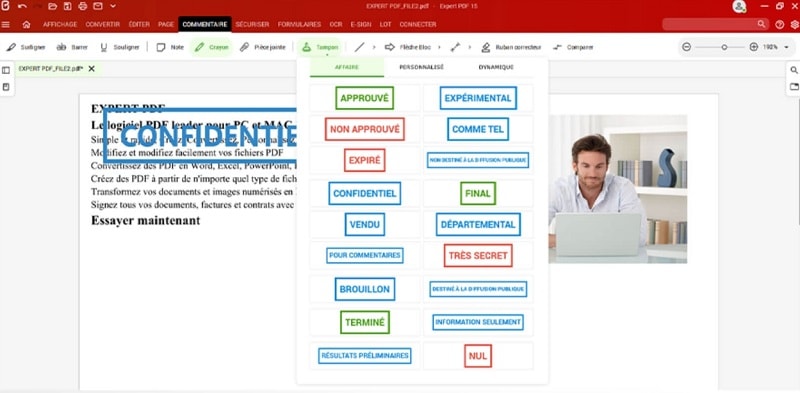
Task: Click the Comparer tool
Action: (x=573, y=47)
